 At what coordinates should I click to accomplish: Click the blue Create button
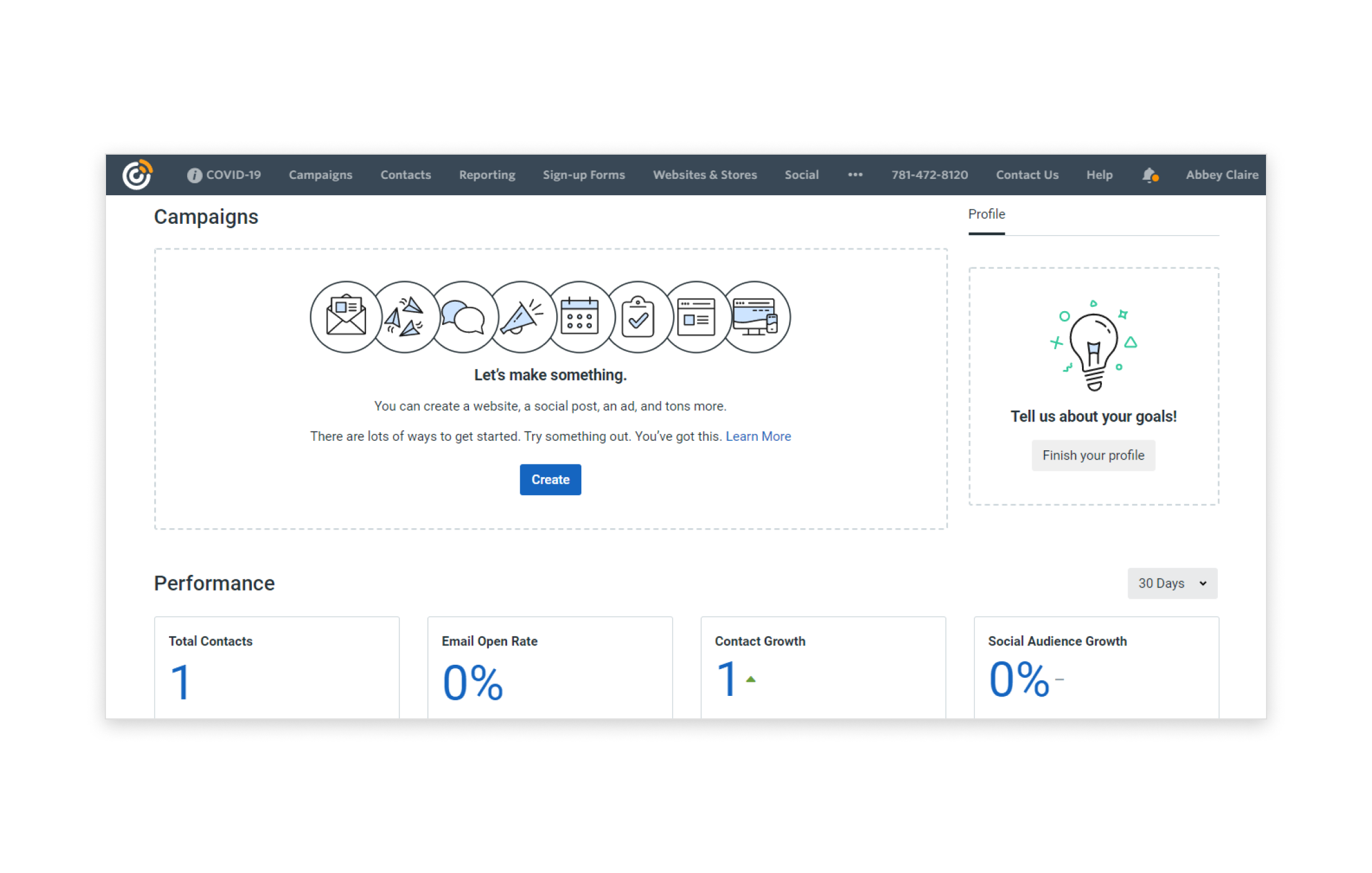pos(550,480)
